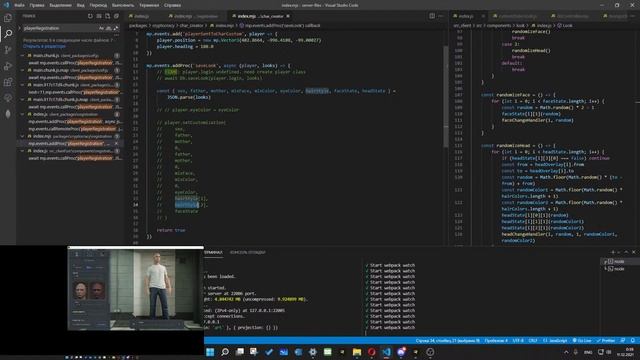Show hidden system tray icons chevron
Viewport: 640px width, 360px height.
[x=566, y=352]
